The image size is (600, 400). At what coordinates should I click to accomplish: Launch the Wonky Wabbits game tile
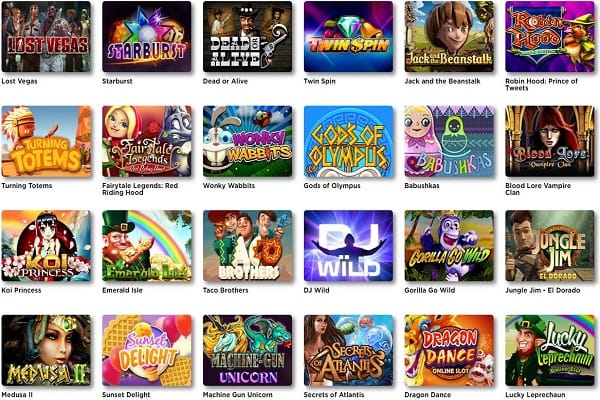(248, 141)
